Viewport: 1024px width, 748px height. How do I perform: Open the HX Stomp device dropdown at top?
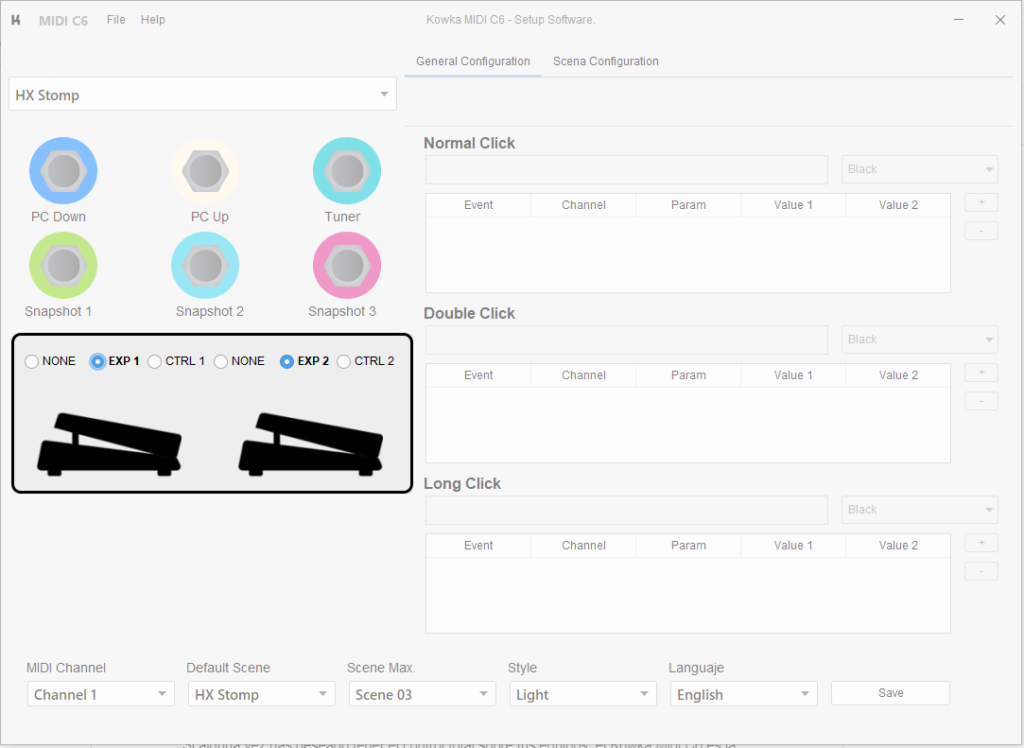pos(202,94)
